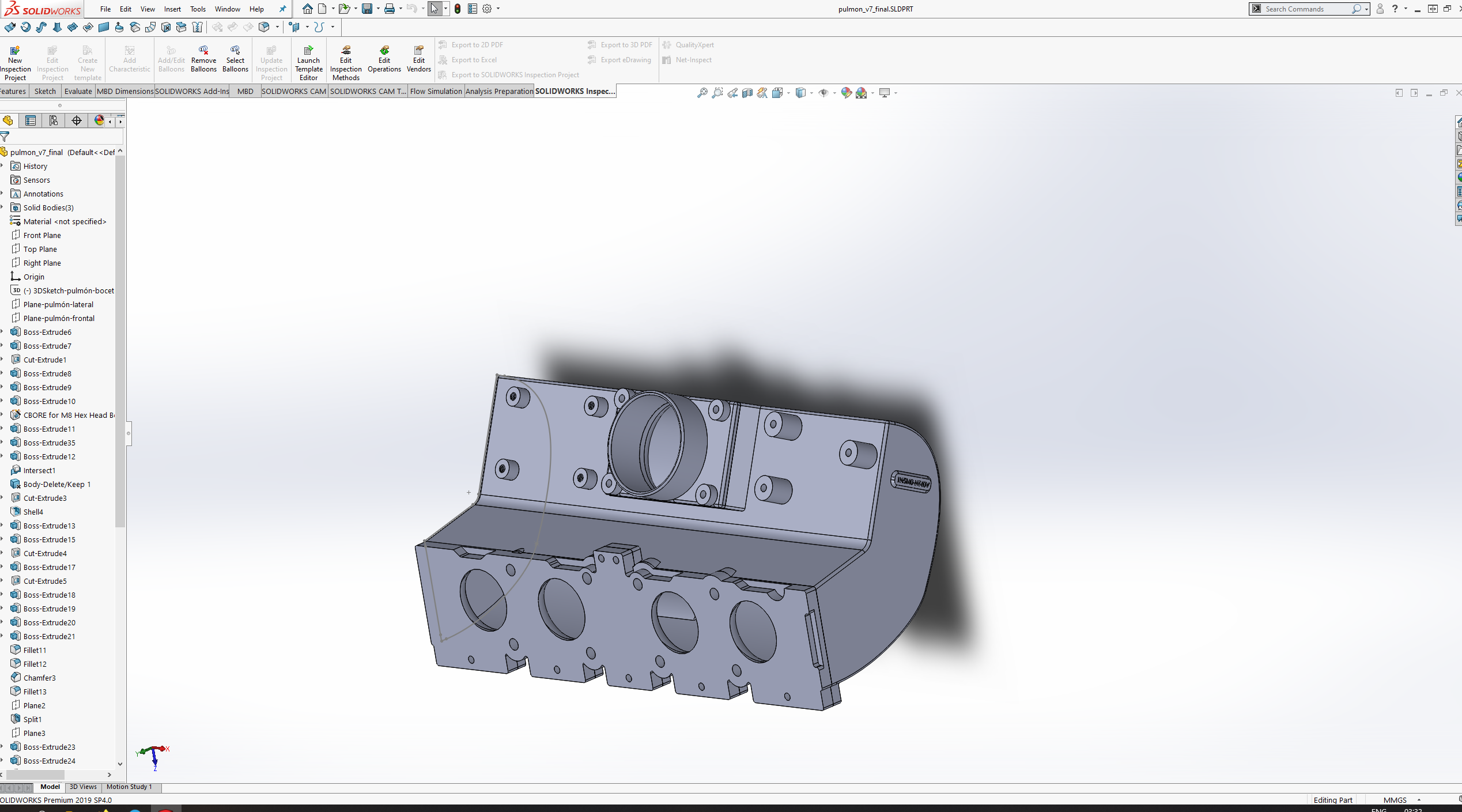Open the DimXpertManager crosshair tab
This screenshot has width=1462, height=812.
pyautogui.click(x=76, y=120)
